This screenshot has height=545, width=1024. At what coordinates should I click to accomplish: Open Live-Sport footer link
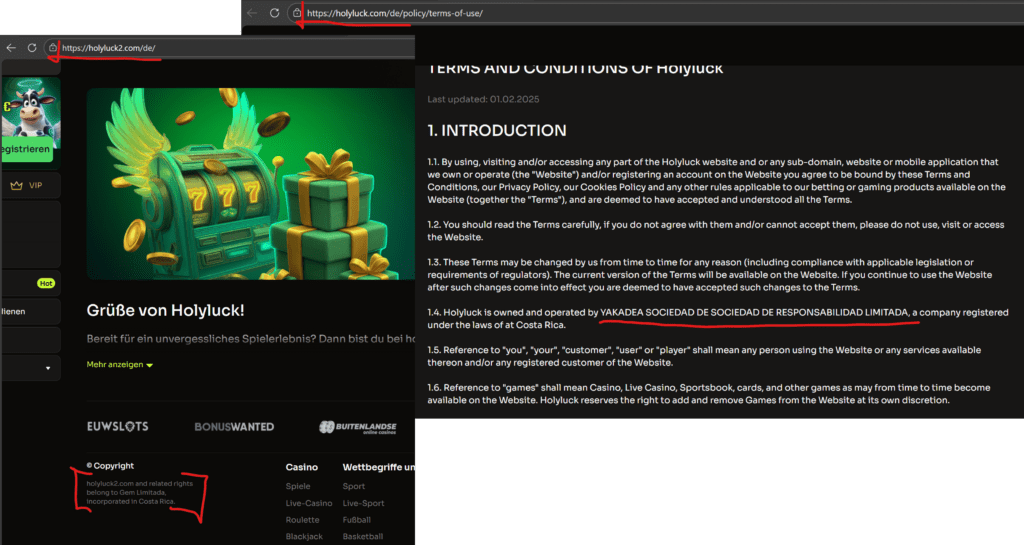[x=364, y=503]
